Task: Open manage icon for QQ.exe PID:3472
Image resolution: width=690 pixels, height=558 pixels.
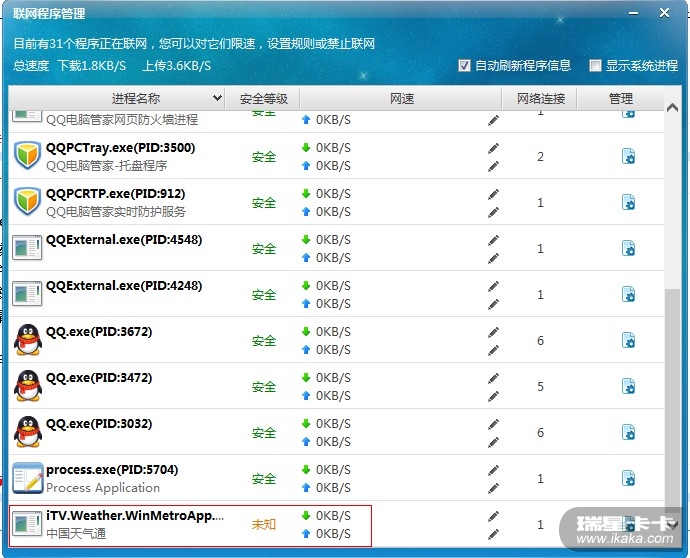Action: [x=628, y=386]
